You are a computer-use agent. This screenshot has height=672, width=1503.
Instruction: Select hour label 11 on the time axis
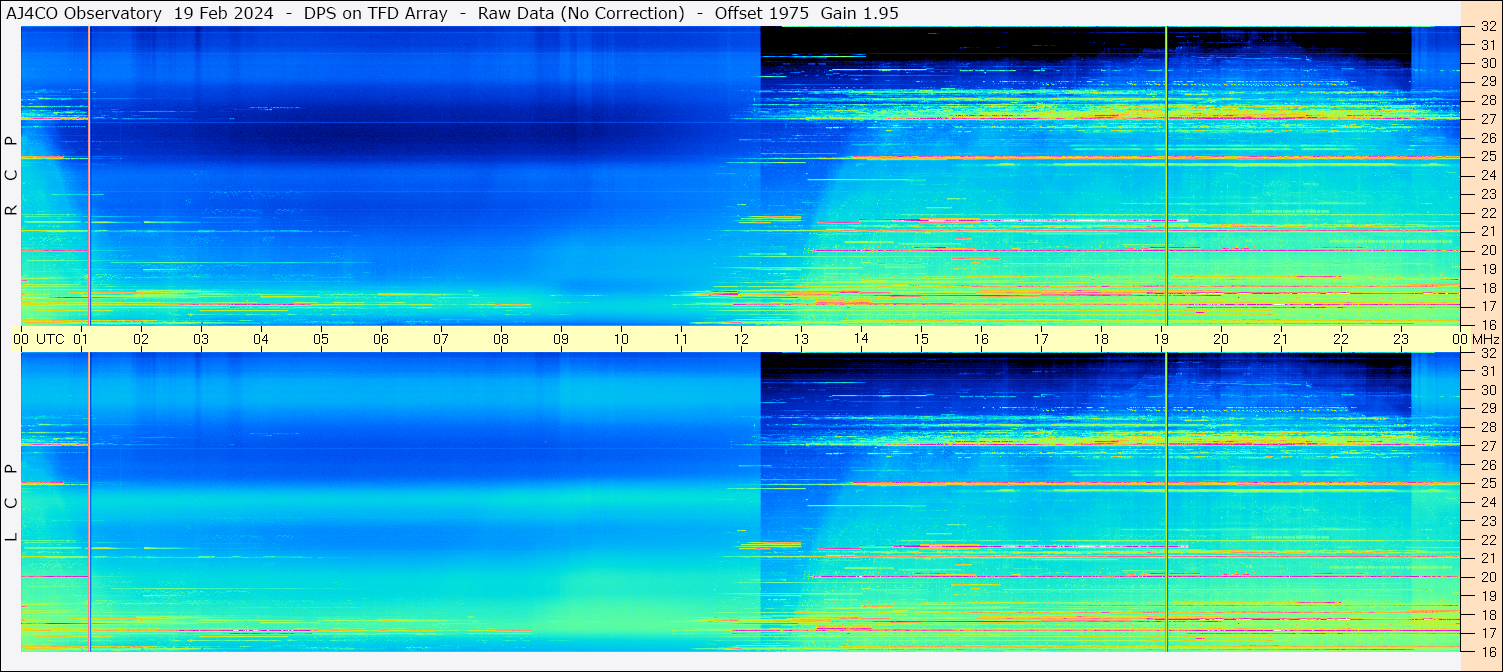pyautogui.click(x=681, y=339)
